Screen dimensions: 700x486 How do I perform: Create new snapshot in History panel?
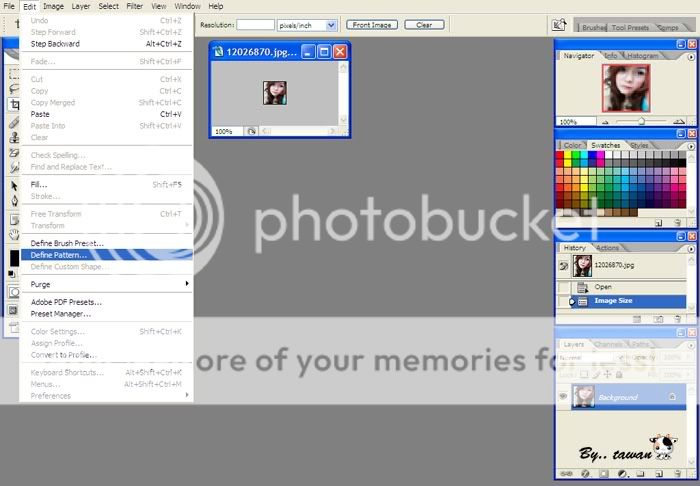coord(657,319)
